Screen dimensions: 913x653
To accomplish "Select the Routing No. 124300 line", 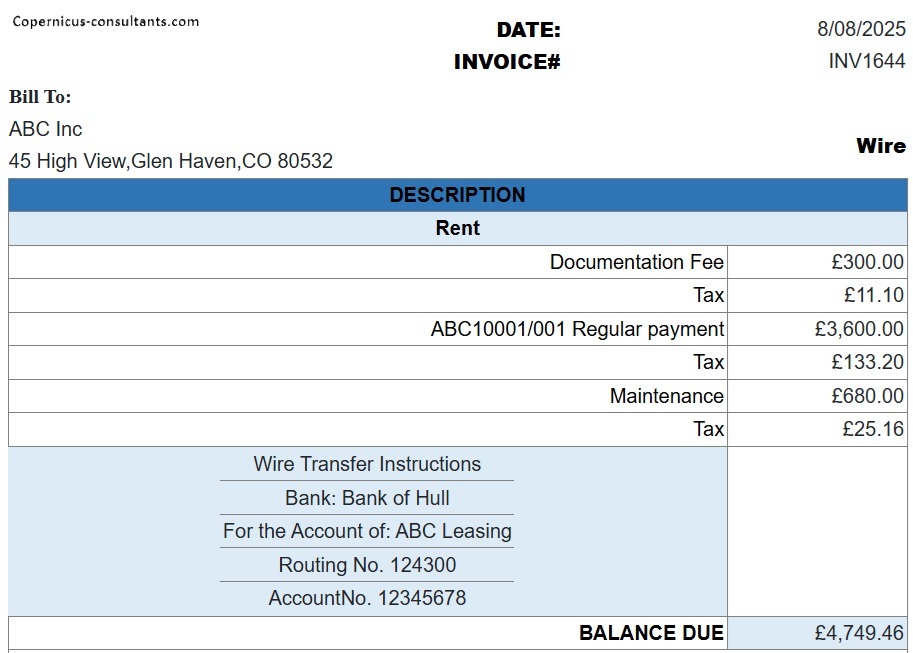I will coord(367,565).
